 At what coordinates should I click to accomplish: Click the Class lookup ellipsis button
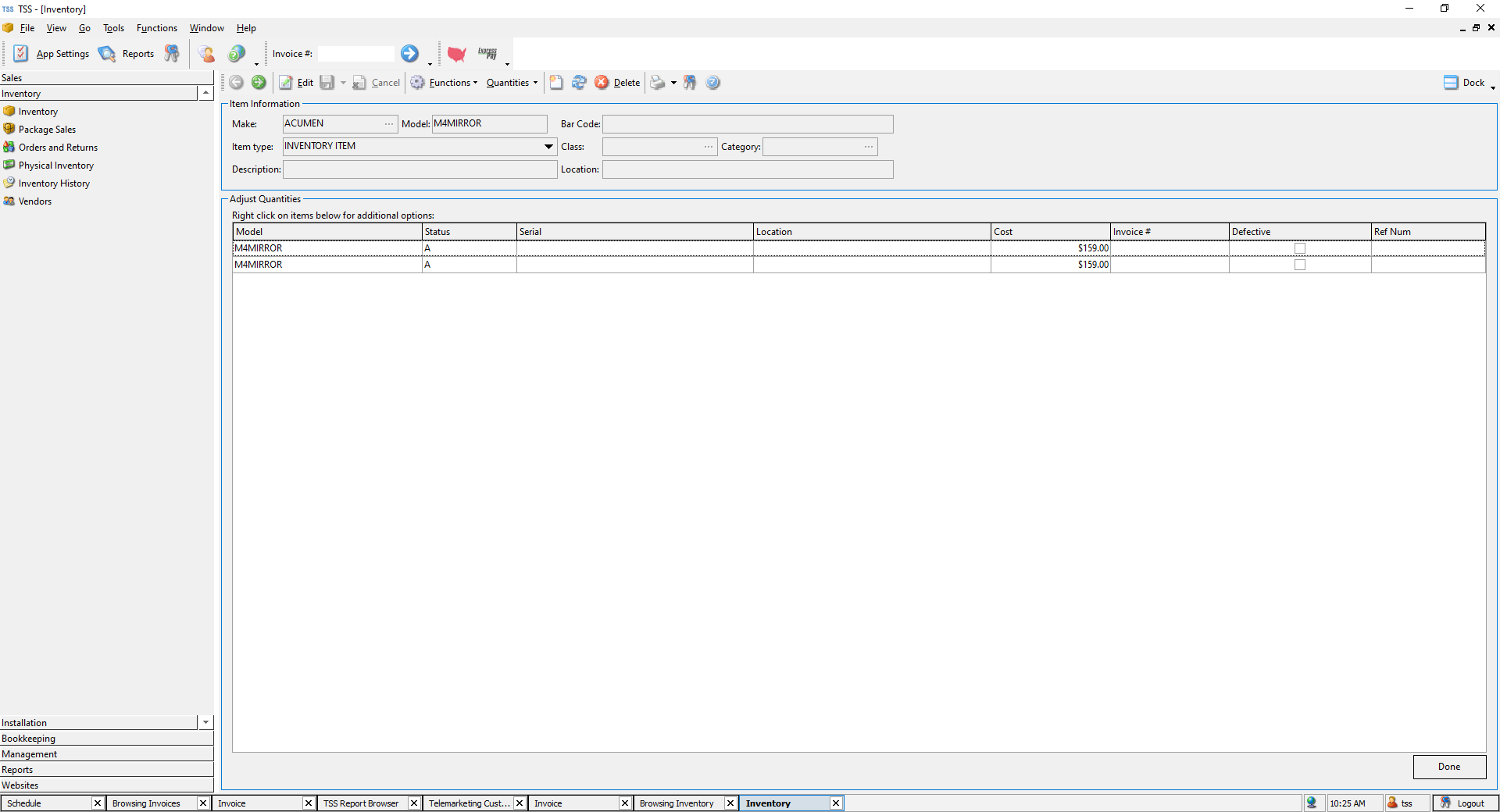pyautogui.click(x=709, y=147)
